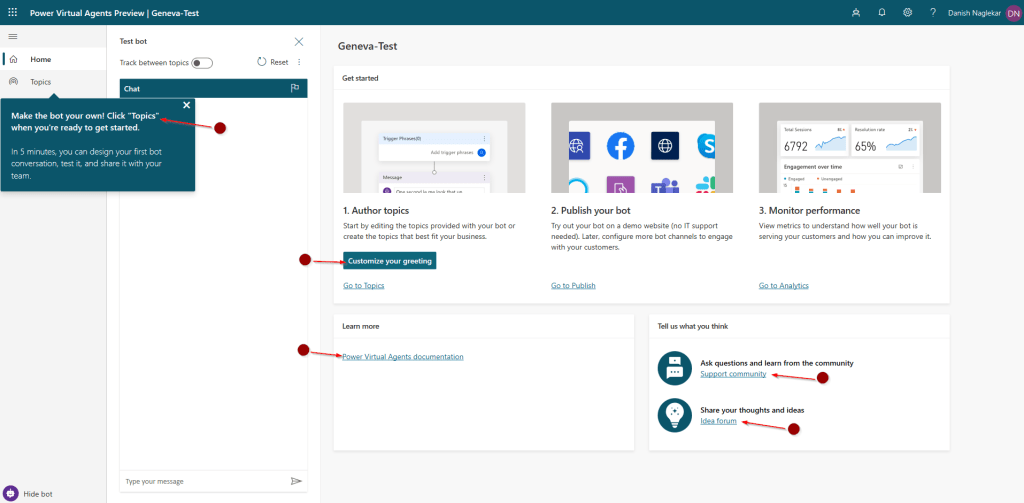Click the flag icon in Chat header
This screenshot has width=1024, height=503.
295,89
